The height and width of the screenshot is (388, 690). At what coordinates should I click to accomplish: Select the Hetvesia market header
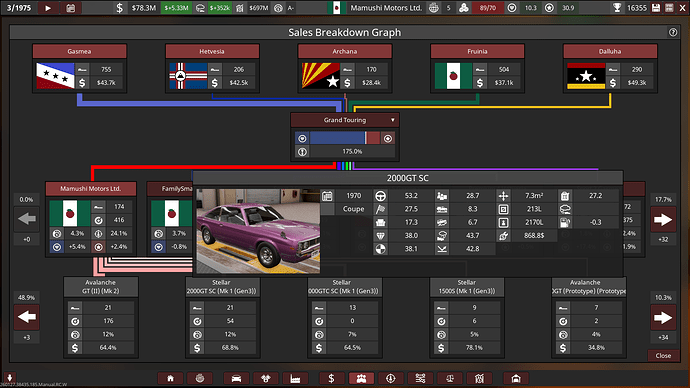(212, 51)
